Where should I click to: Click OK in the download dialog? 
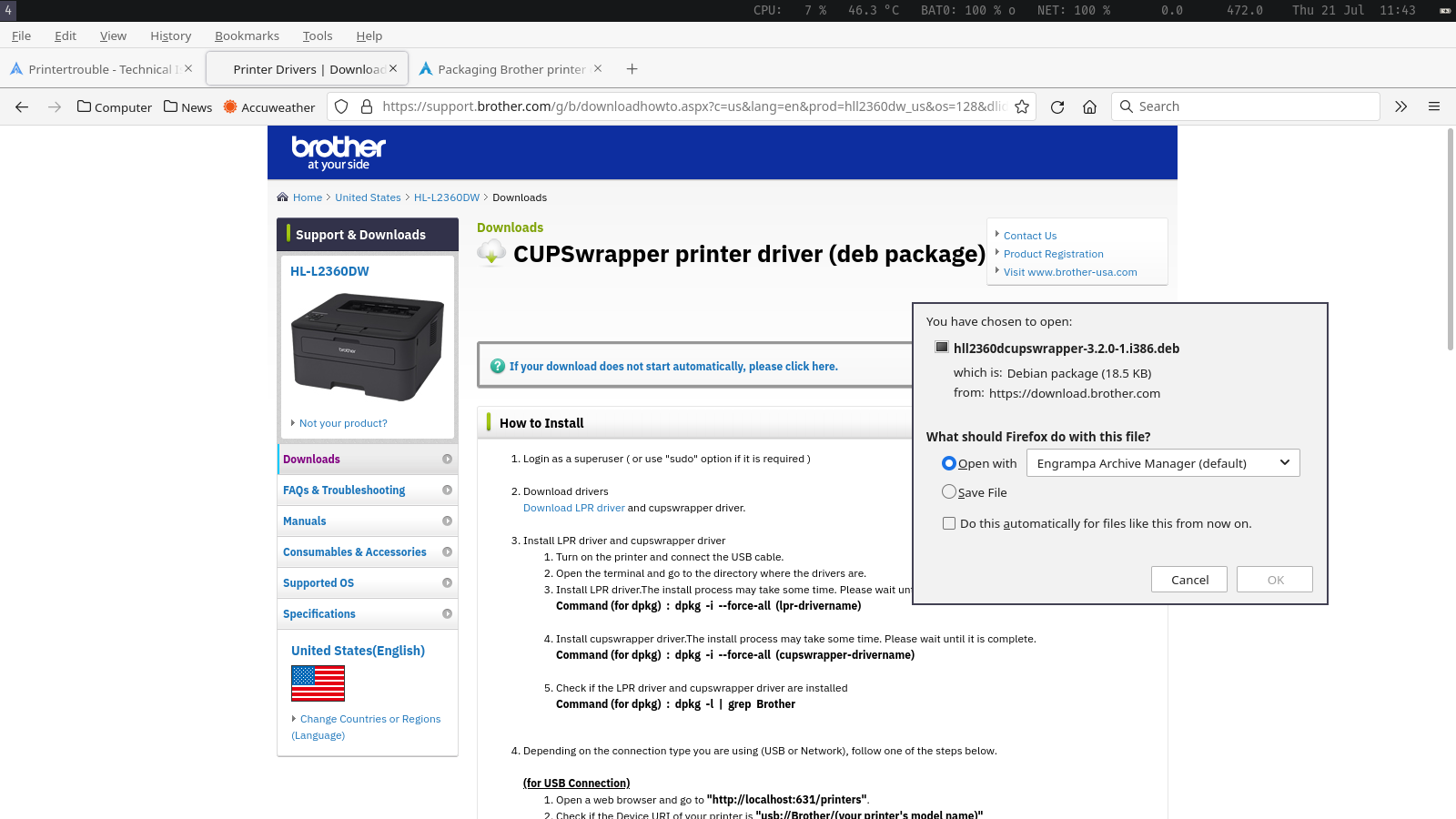pos(1275,580)
